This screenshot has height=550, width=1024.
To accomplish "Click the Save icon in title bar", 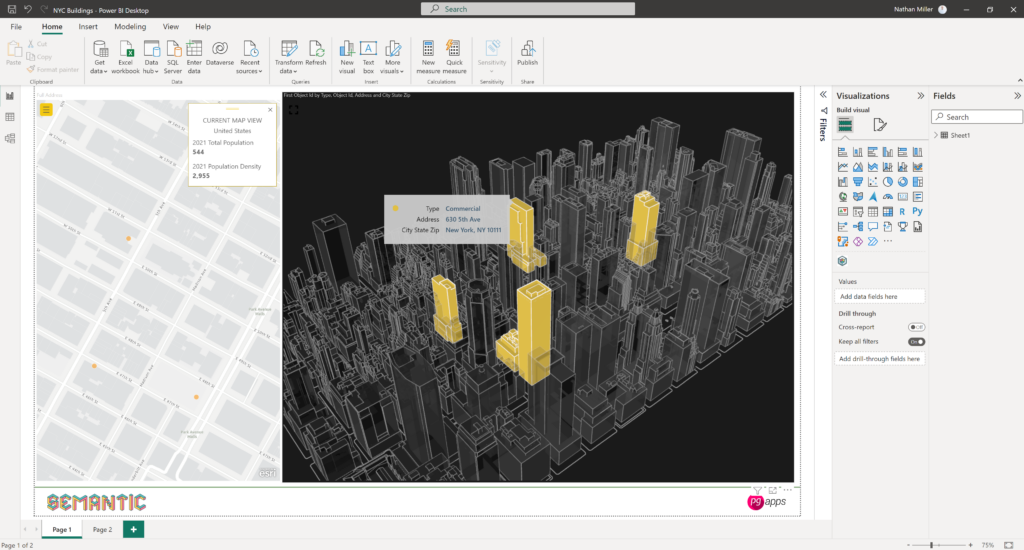I will [x=12, y=9].
